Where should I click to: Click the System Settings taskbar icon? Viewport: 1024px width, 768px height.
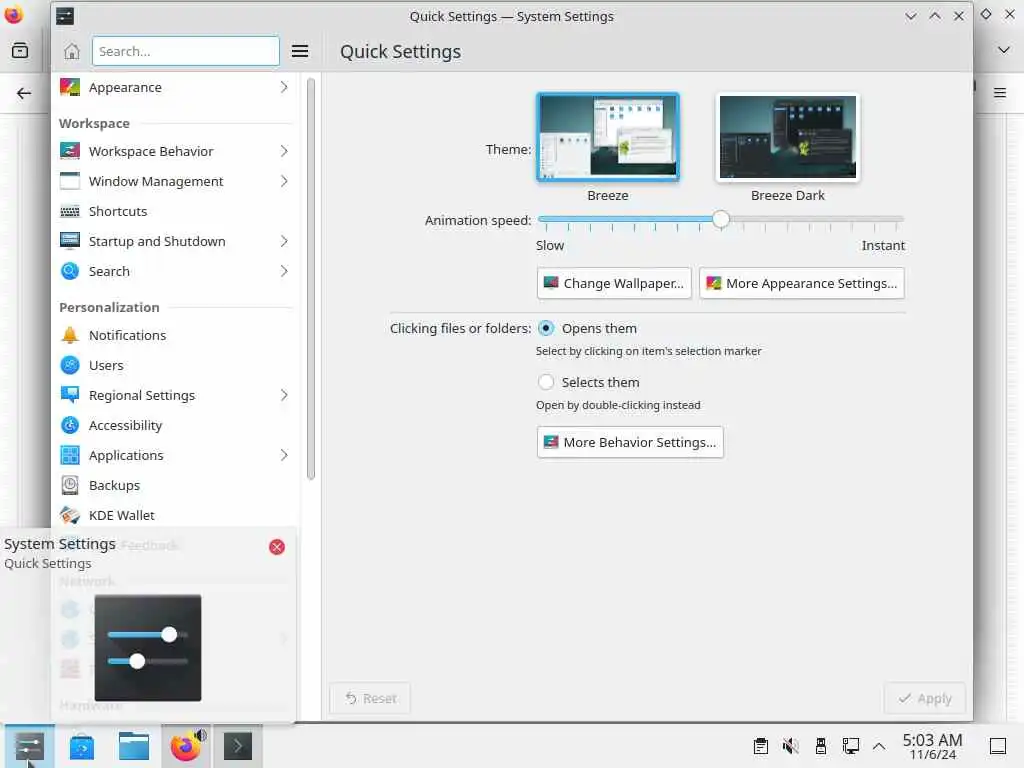click(x=29, y=746)
